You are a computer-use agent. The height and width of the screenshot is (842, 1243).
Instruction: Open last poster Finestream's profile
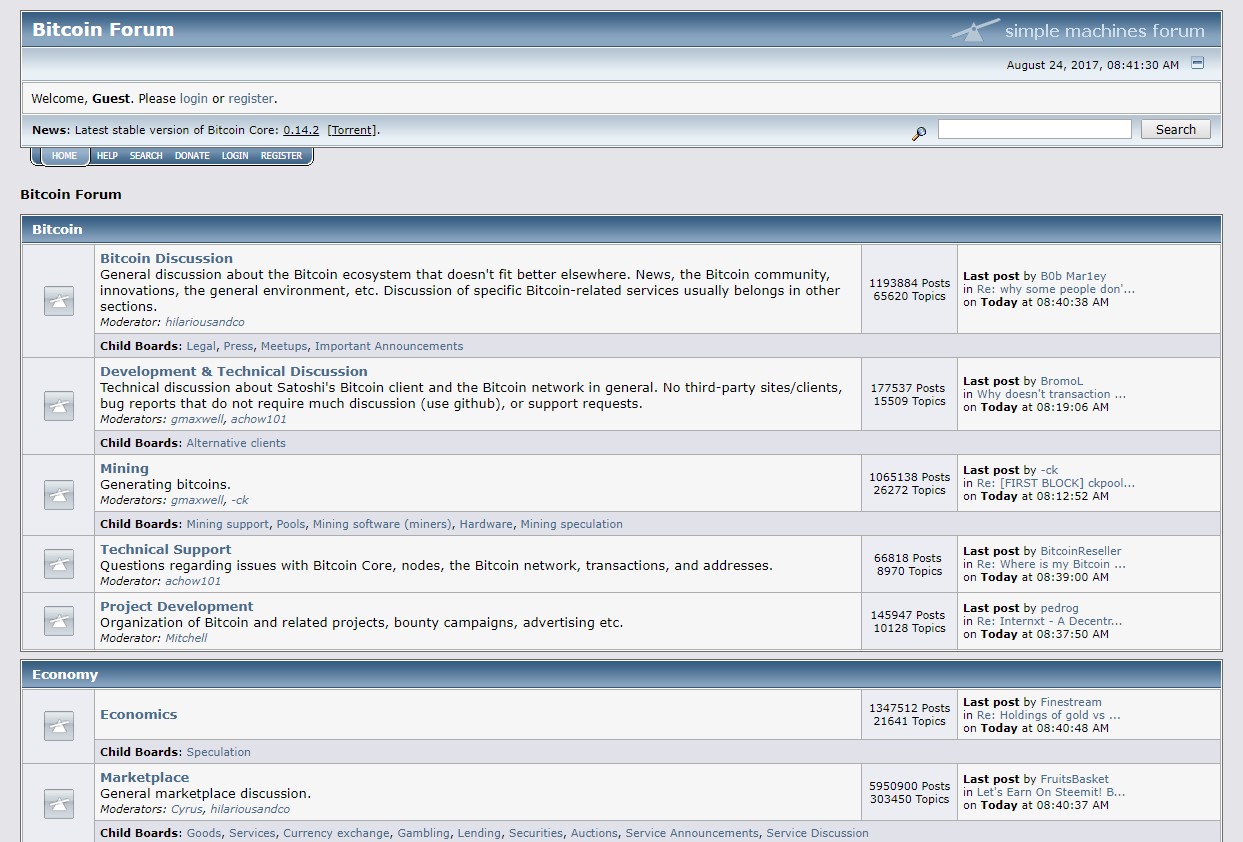(1070, 702)
